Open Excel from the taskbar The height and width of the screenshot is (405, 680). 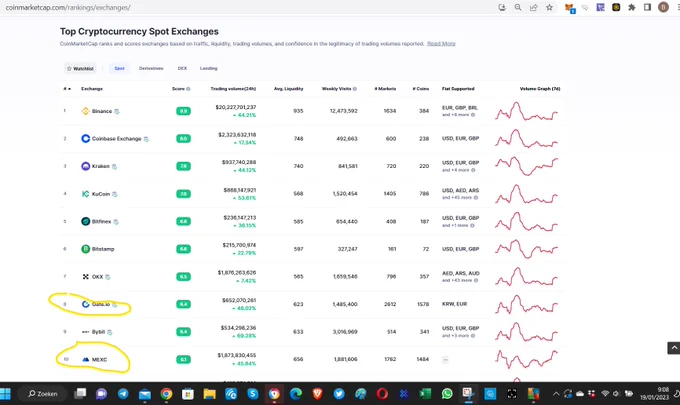[425, 394]
